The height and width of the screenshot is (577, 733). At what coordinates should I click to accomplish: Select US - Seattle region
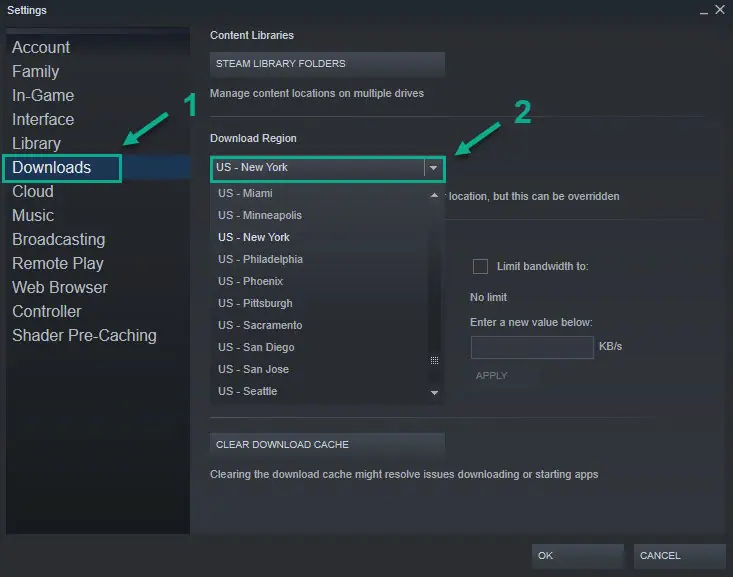tap(320, 391)
